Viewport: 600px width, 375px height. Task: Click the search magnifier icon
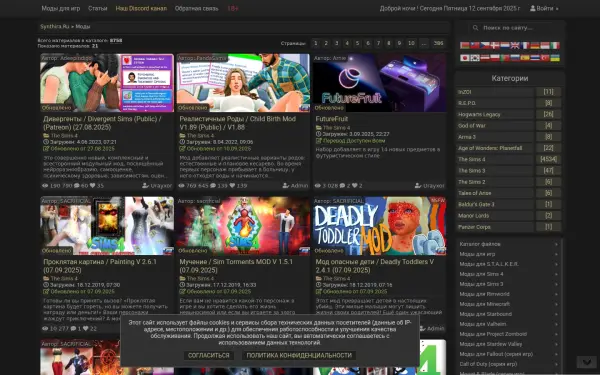coord(475,28)
